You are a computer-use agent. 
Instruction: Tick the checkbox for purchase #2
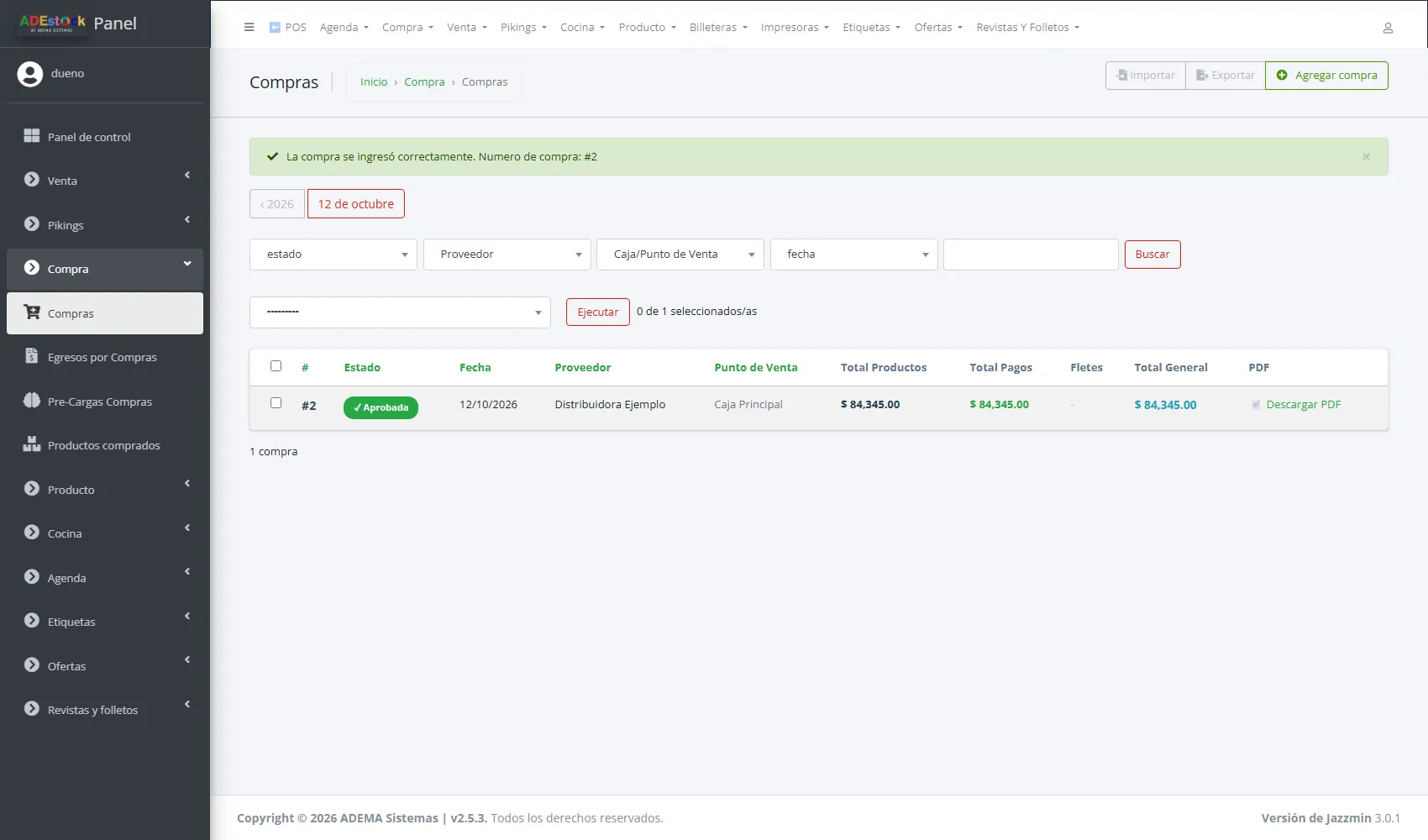coord(276,403)
